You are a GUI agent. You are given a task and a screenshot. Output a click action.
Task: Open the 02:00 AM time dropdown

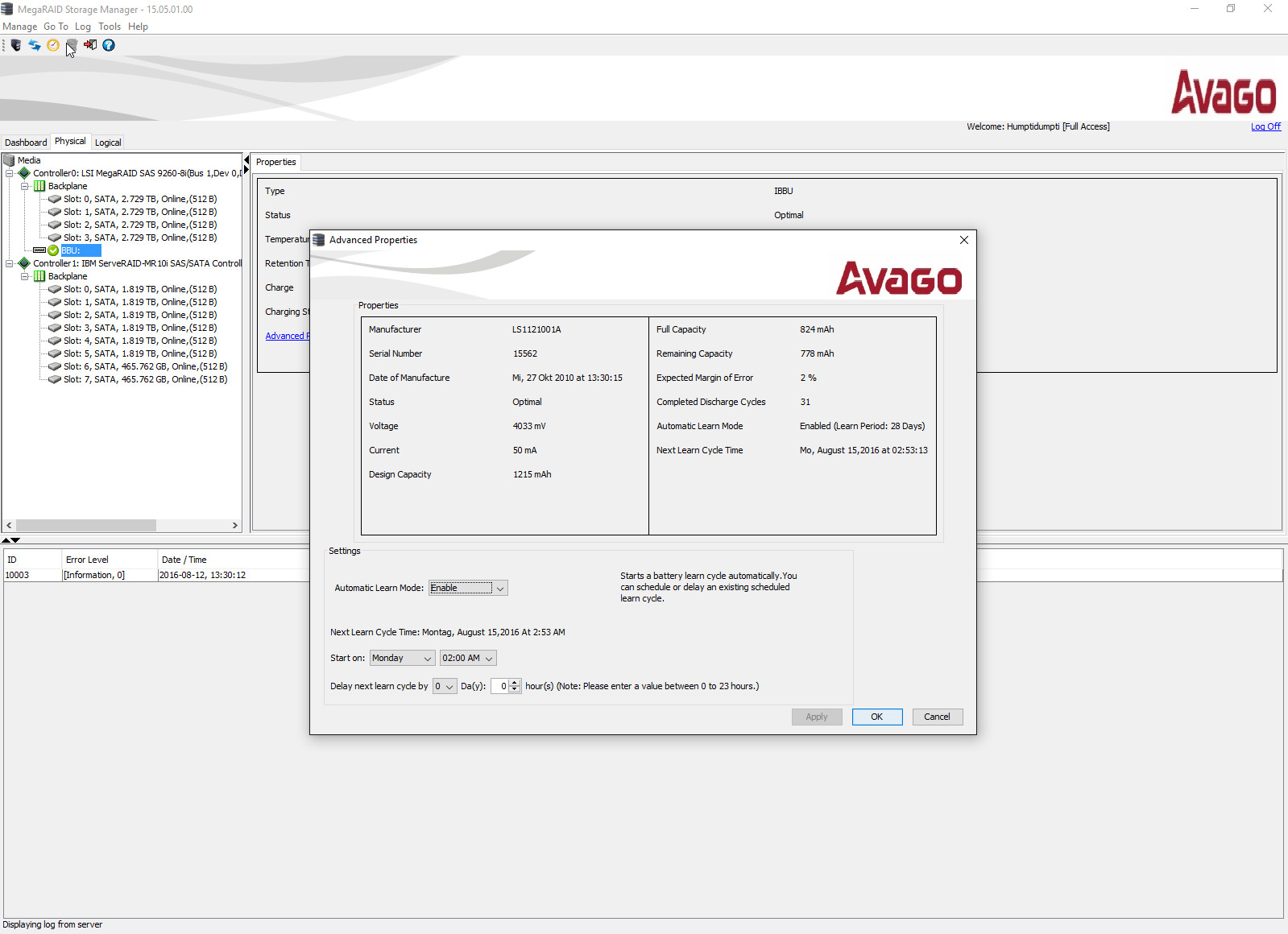489,659
